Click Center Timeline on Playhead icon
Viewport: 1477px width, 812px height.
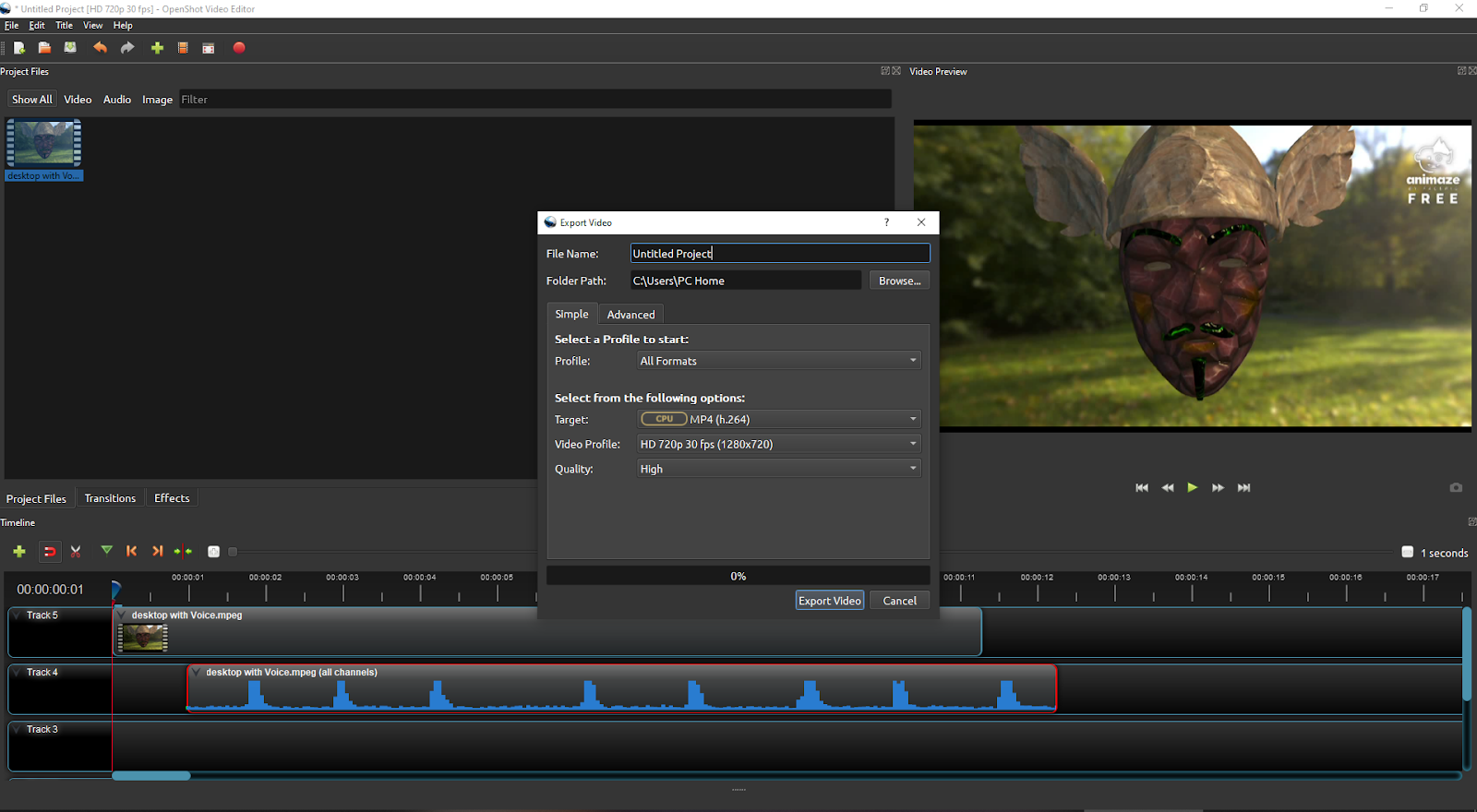(183, 551)
